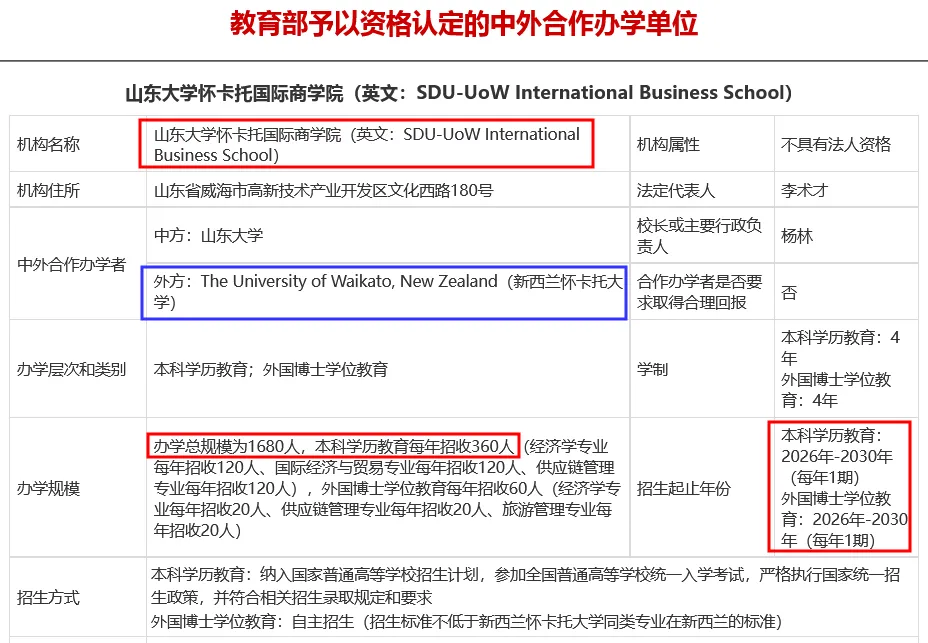Click the subtitle 山东大学怀卡托国际商学院 SDU-UoW International Business School
This screenshot has width=928, height=643.
click(x=458, y=93)
